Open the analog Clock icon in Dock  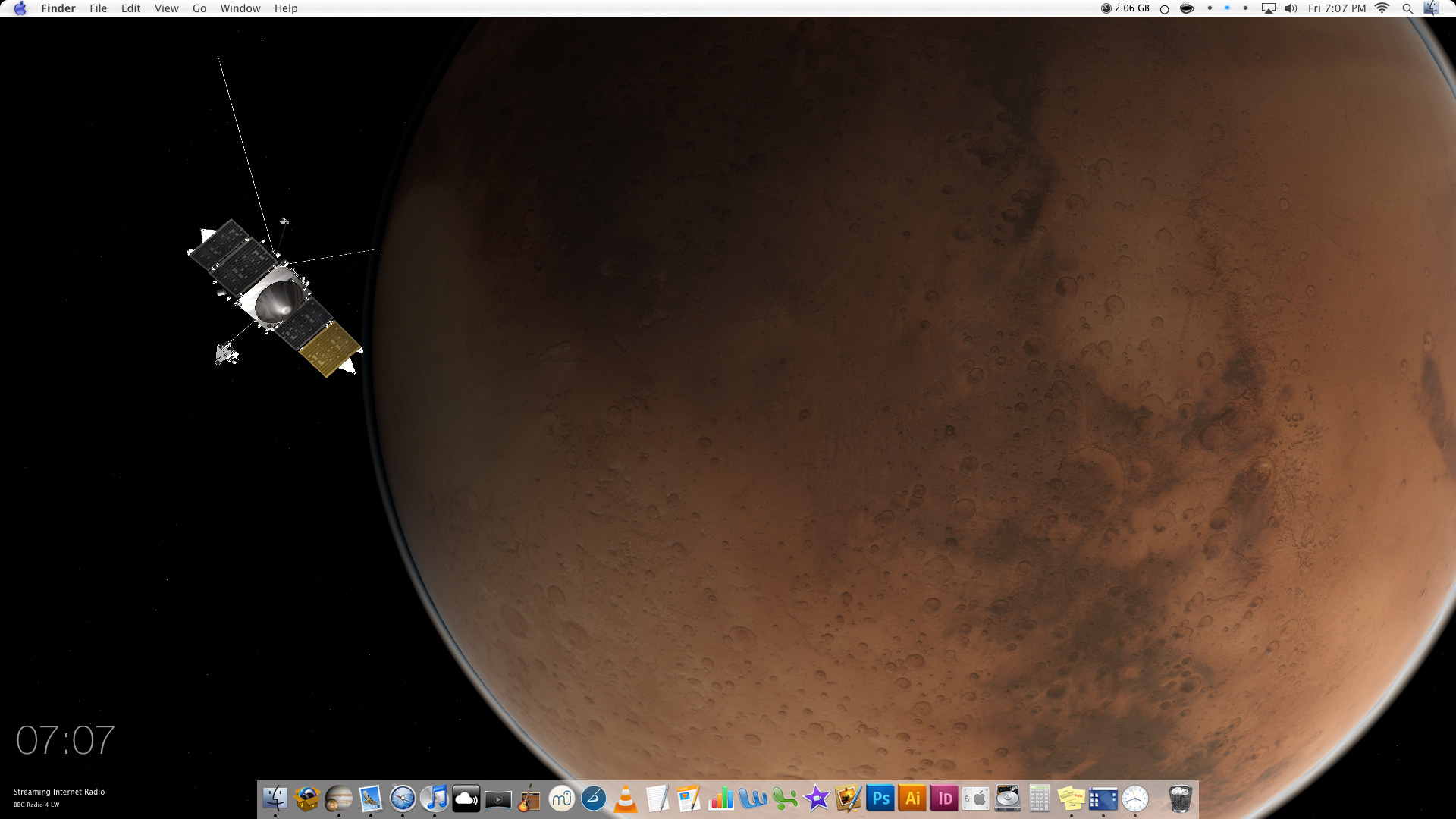[x=1135, y=799]
